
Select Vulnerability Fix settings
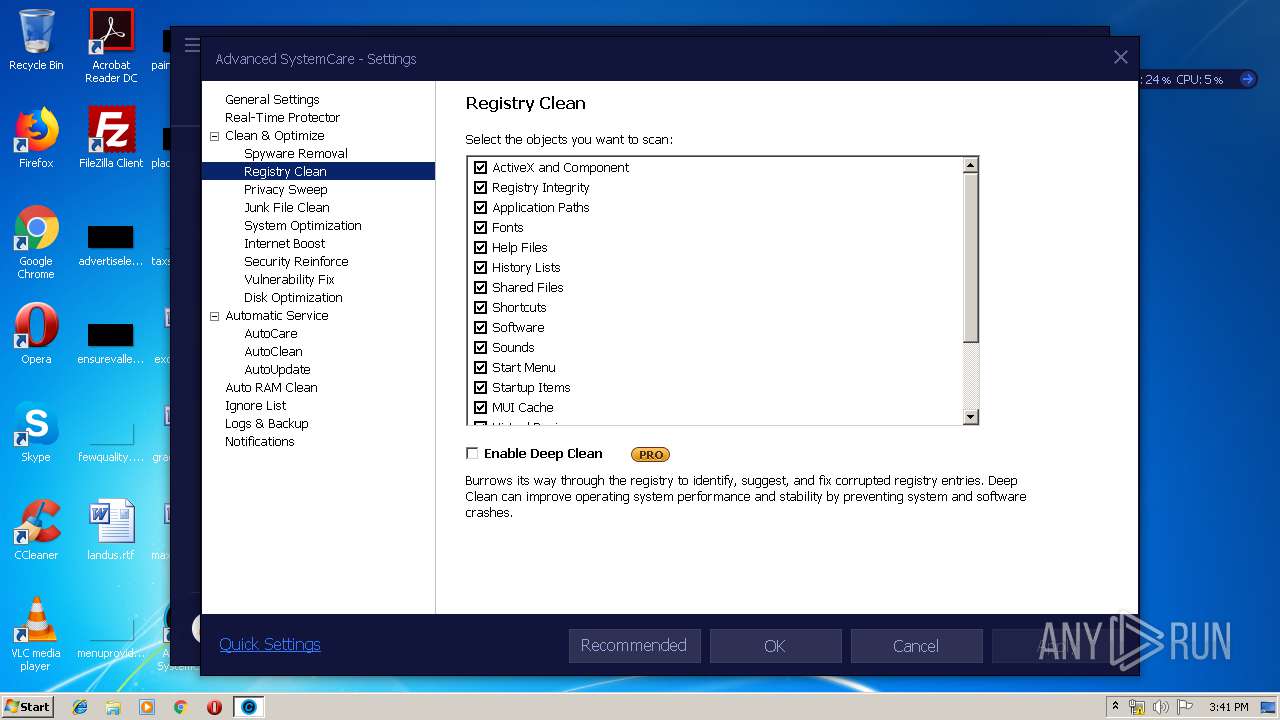click(x=289, y=279)
